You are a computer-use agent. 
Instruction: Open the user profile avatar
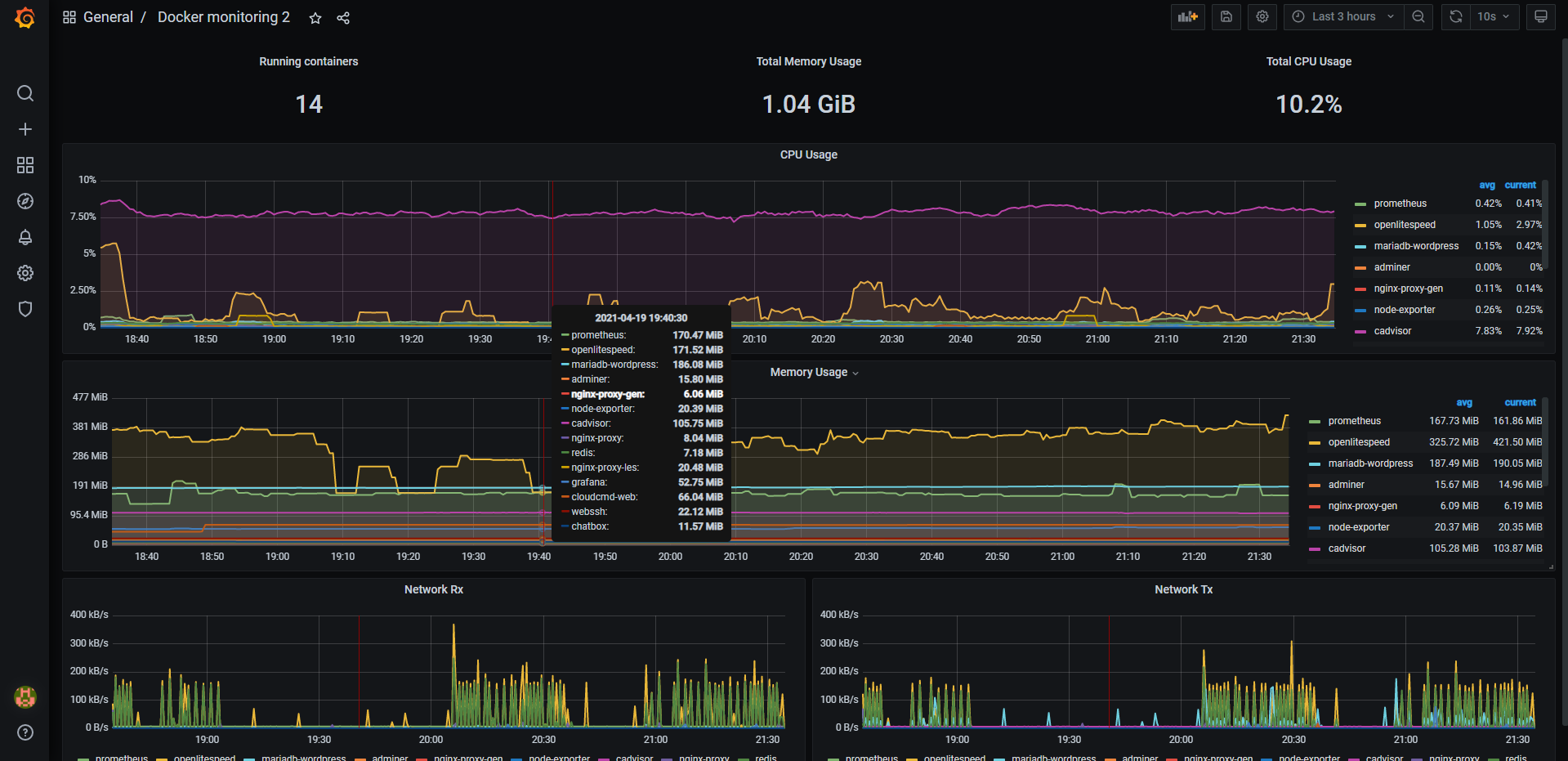[x=25, y=697]
